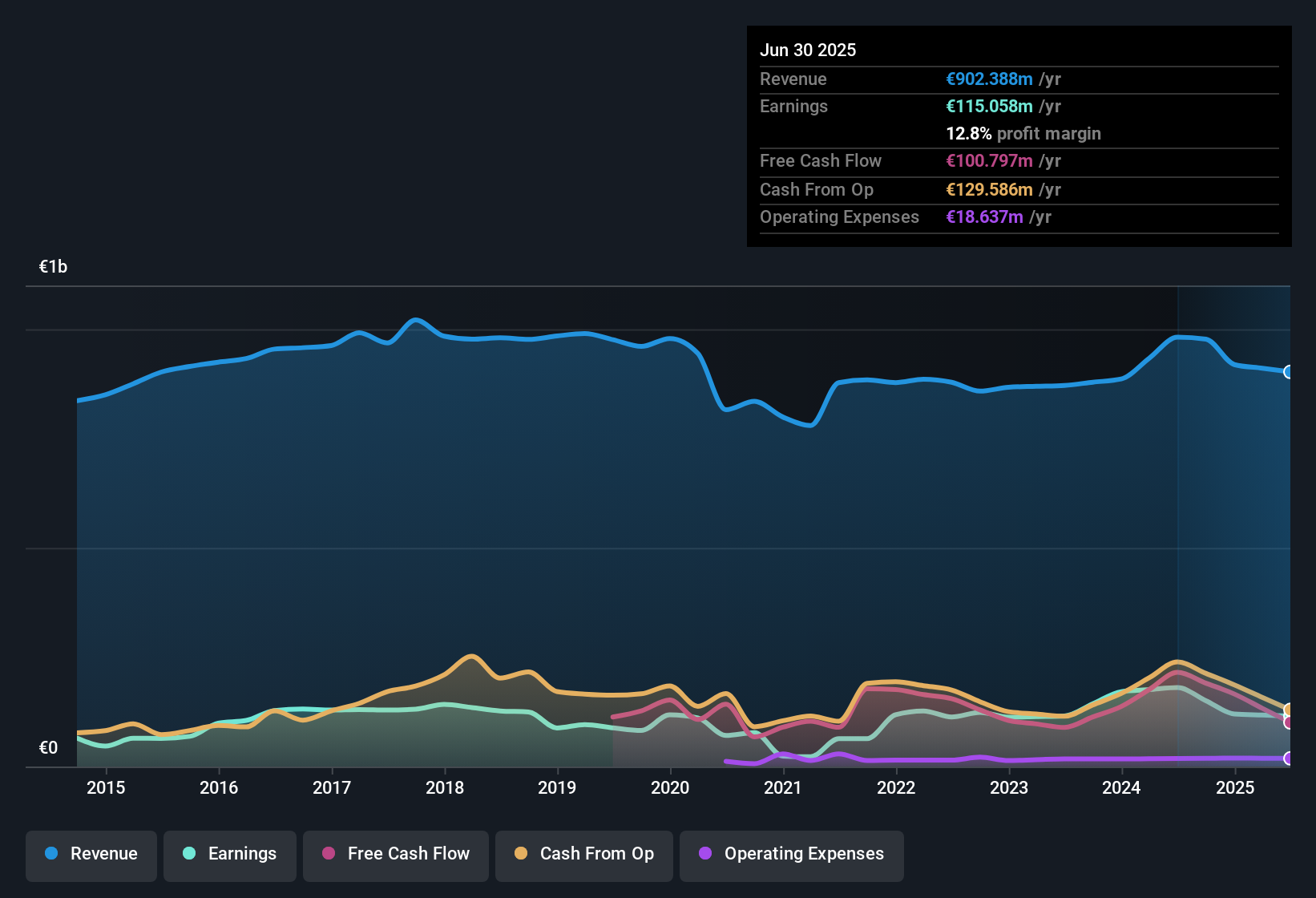Viewport: 1316px width, 898px height.
Task: Click the 2021 label on the x-axis
Action: coord(783,787)
